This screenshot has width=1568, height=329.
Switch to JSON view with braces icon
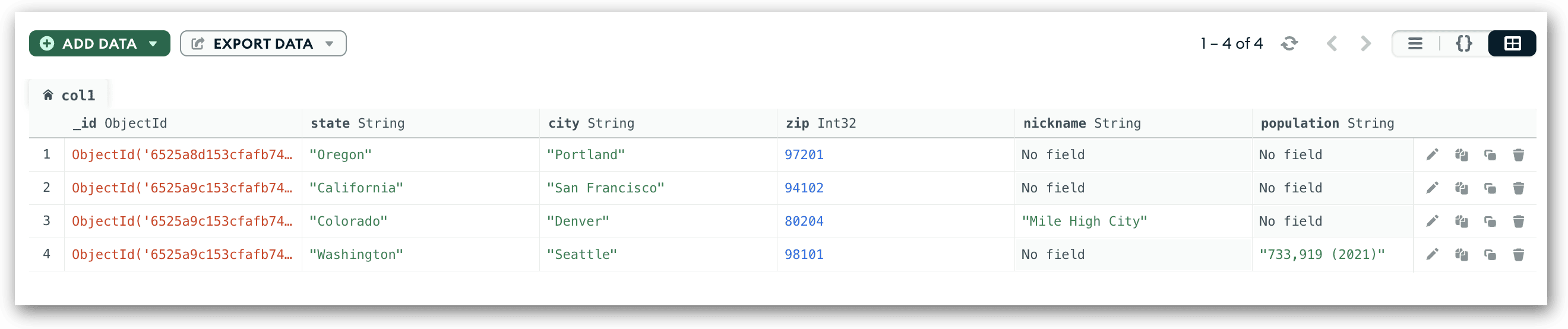pos(1463,43)
